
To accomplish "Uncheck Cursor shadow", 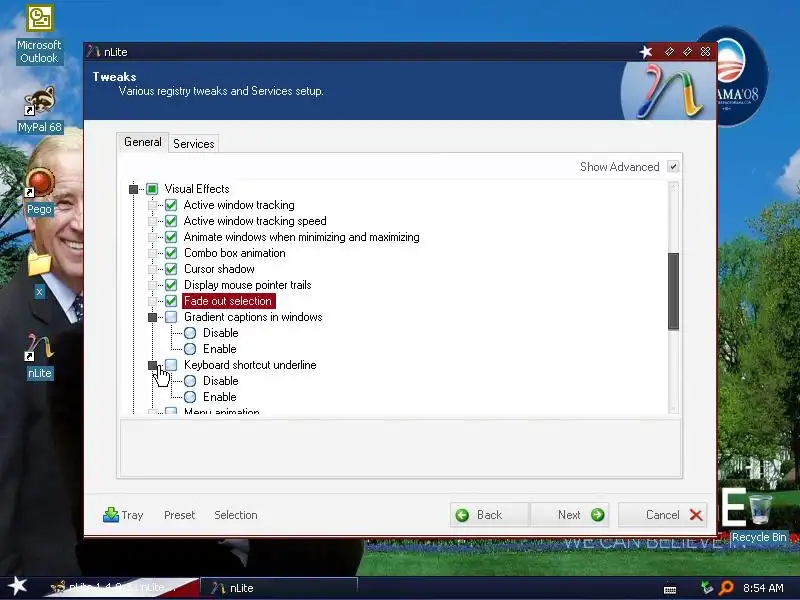I will (171, 269).
